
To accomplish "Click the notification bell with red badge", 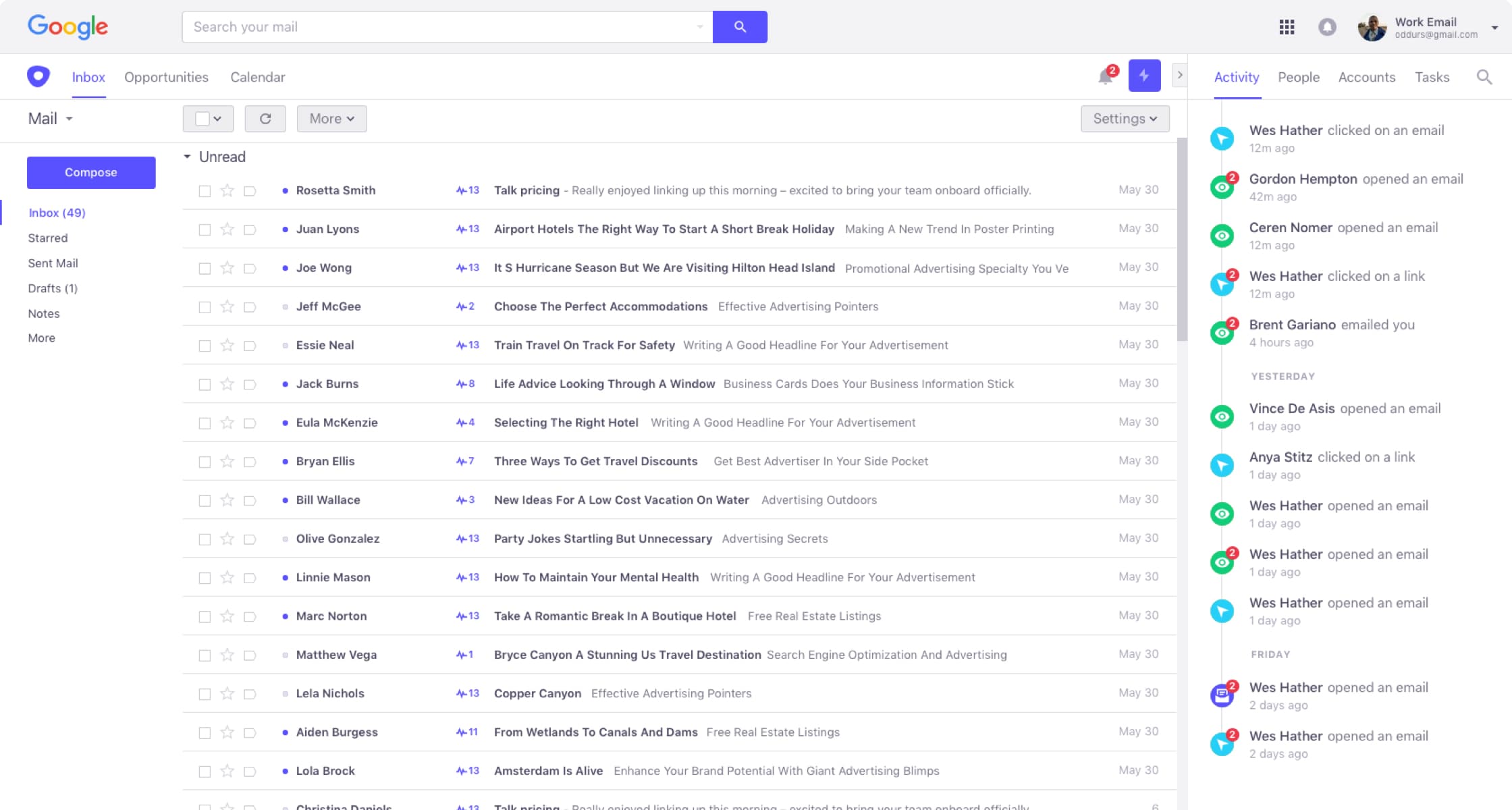I will point(1106,76).
